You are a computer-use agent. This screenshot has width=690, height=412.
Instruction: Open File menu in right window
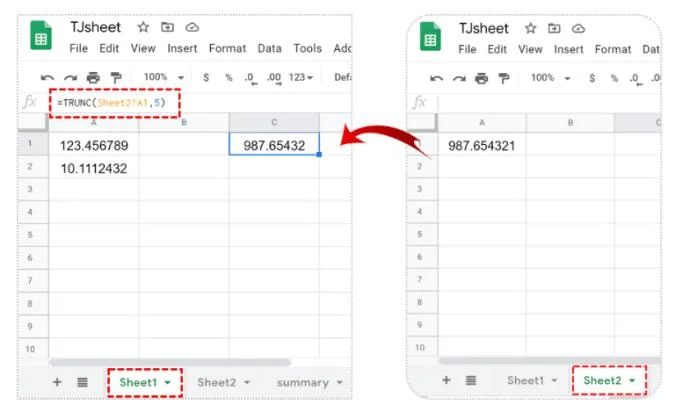[x=467, y=49]
